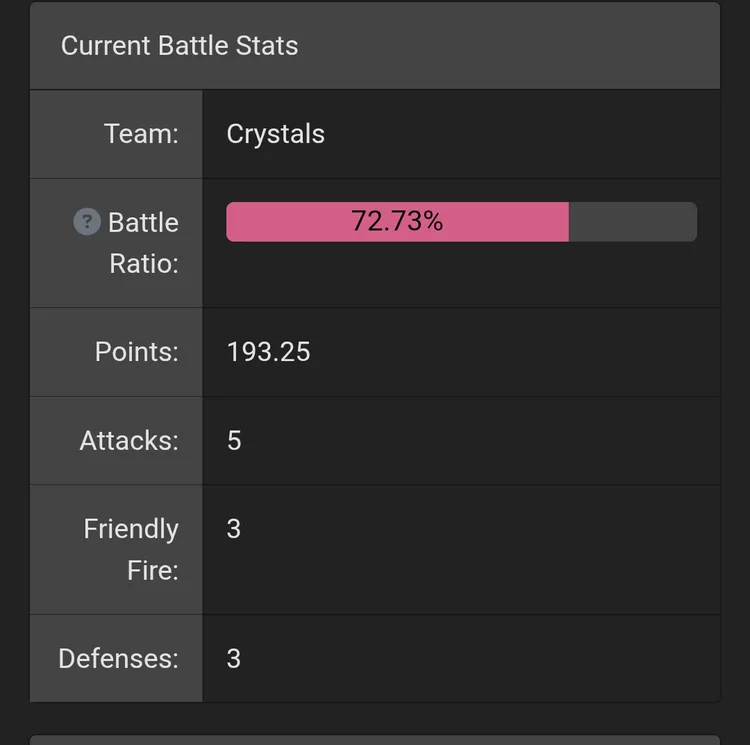Select the Current Battle Stats header

click(x=179, y=46)
